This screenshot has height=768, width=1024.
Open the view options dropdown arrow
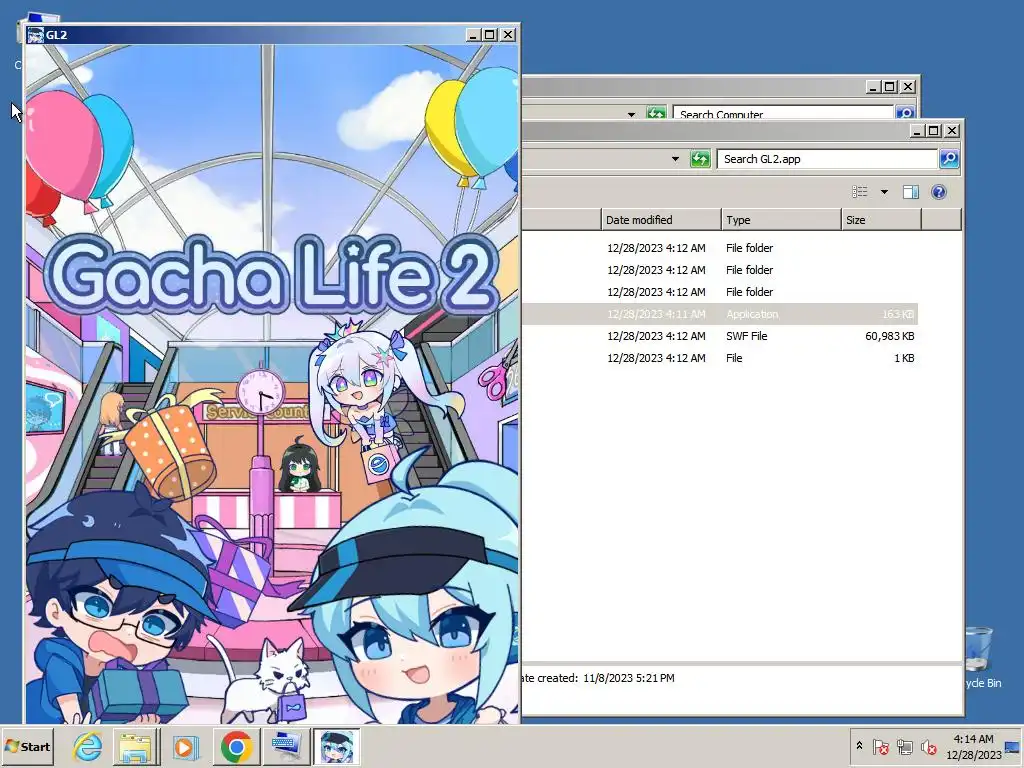(x=884, y=191)
